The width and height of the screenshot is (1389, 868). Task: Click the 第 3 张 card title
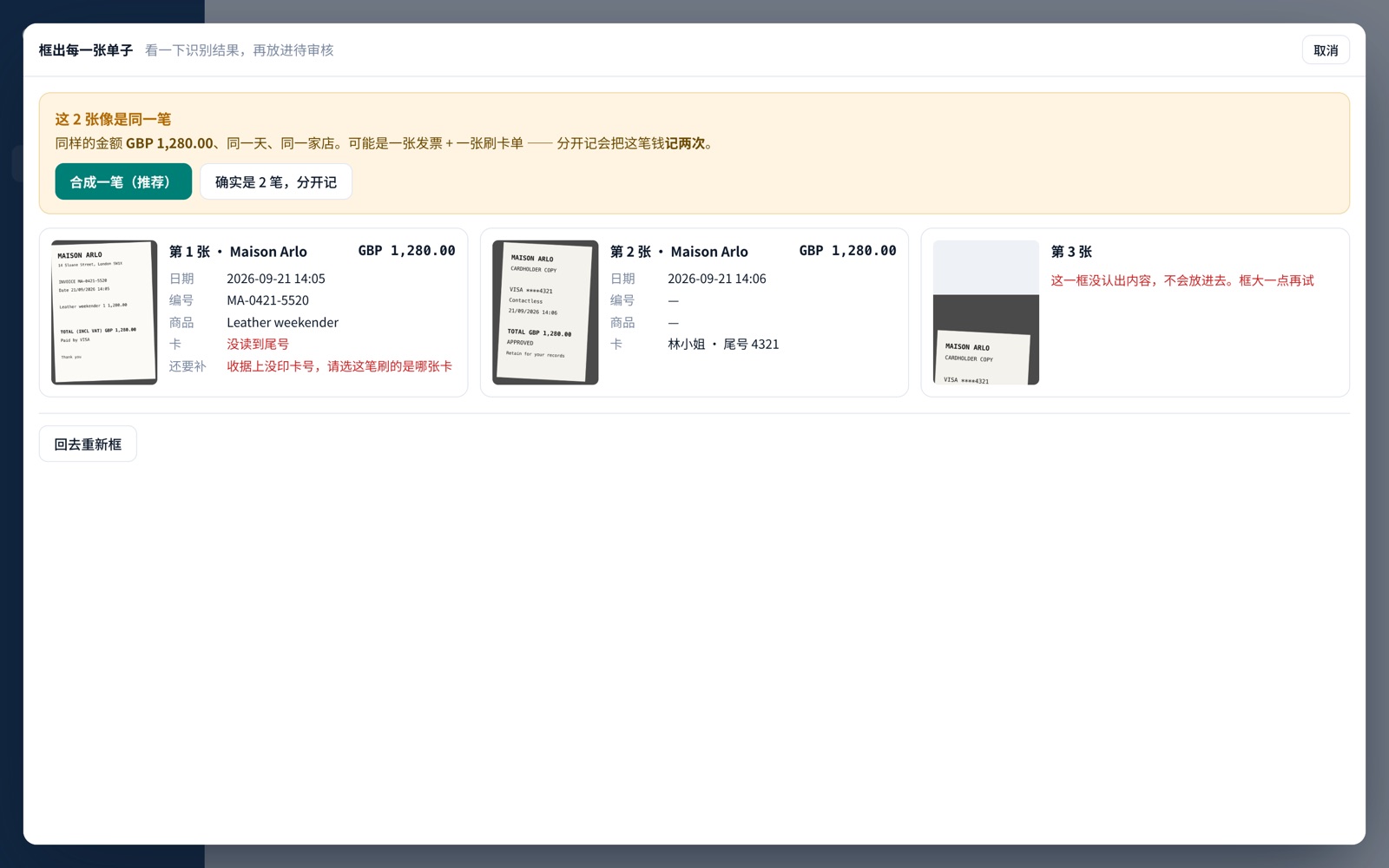[1071, 252]
